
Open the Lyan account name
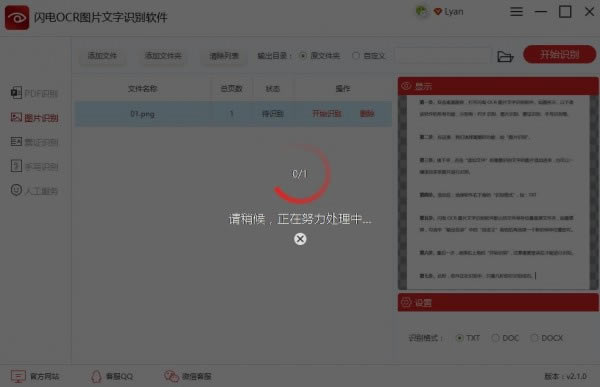pos(454,12)
